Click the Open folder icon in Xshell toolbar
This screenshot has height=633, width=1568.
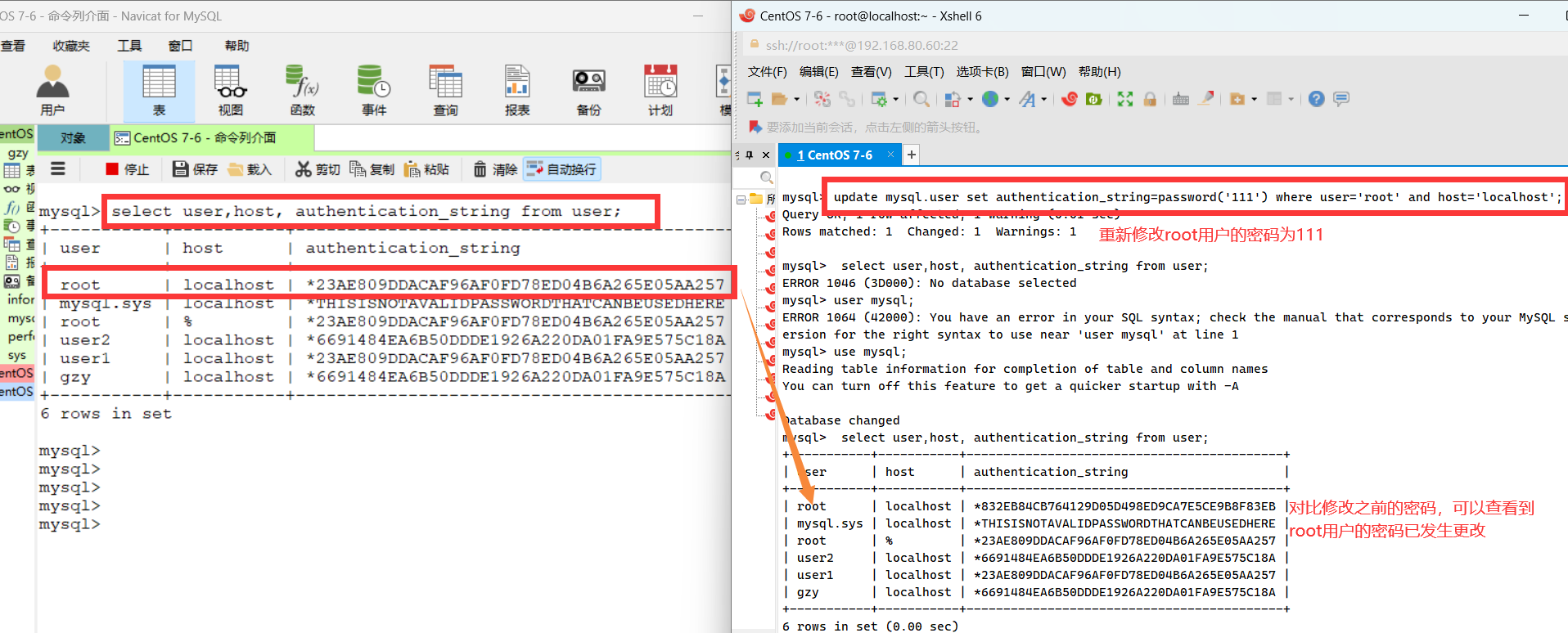tap(779, 99)
